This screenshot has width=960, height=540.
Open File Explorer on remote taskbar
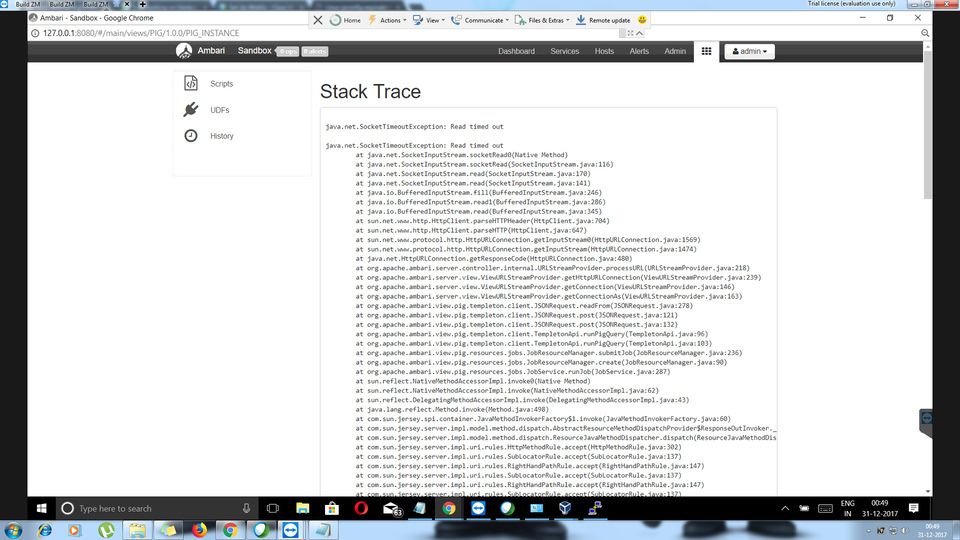pyautogui.click(x=302, y=508)
